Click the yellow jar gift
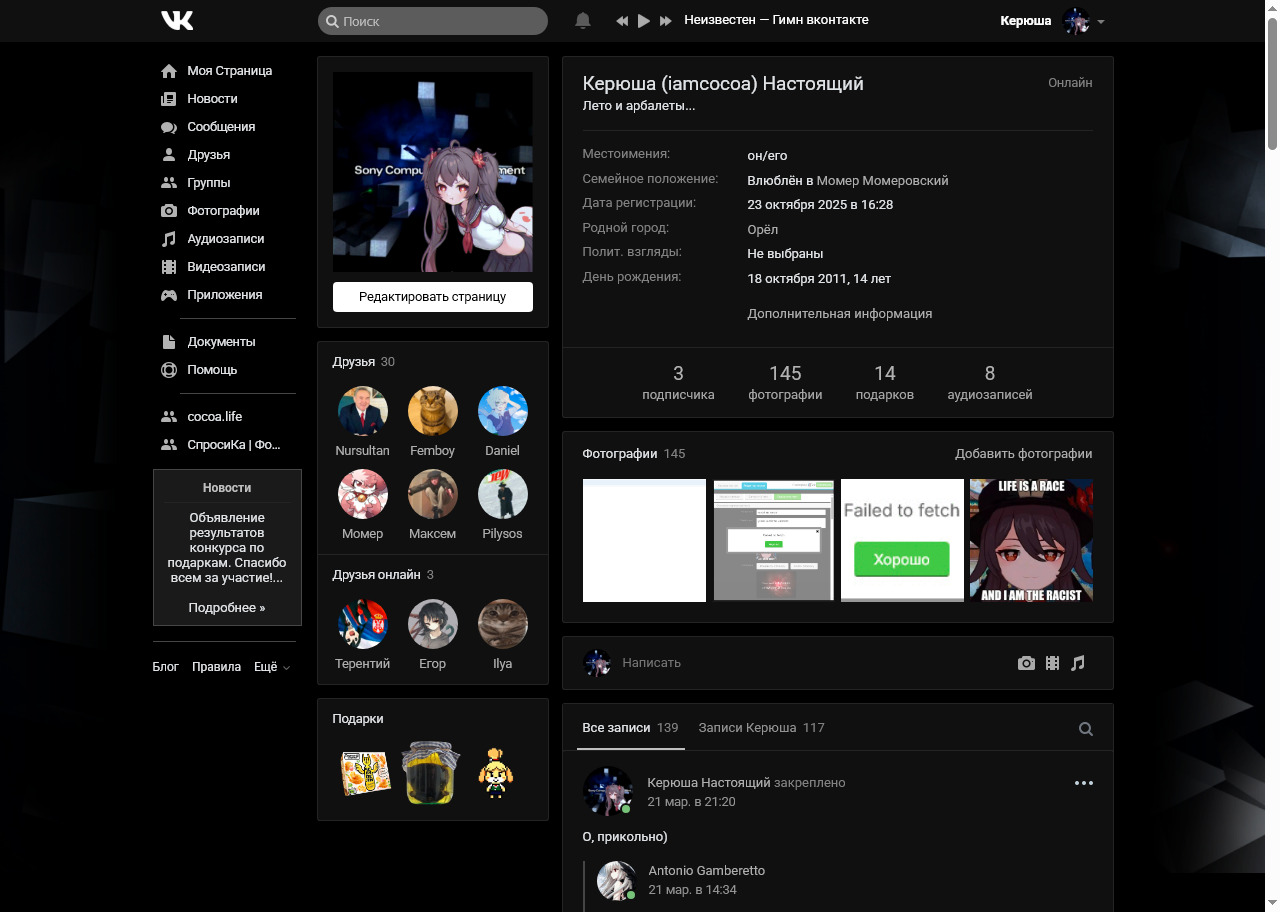Viewport: 1280px width, 912px height. [431, 773]
